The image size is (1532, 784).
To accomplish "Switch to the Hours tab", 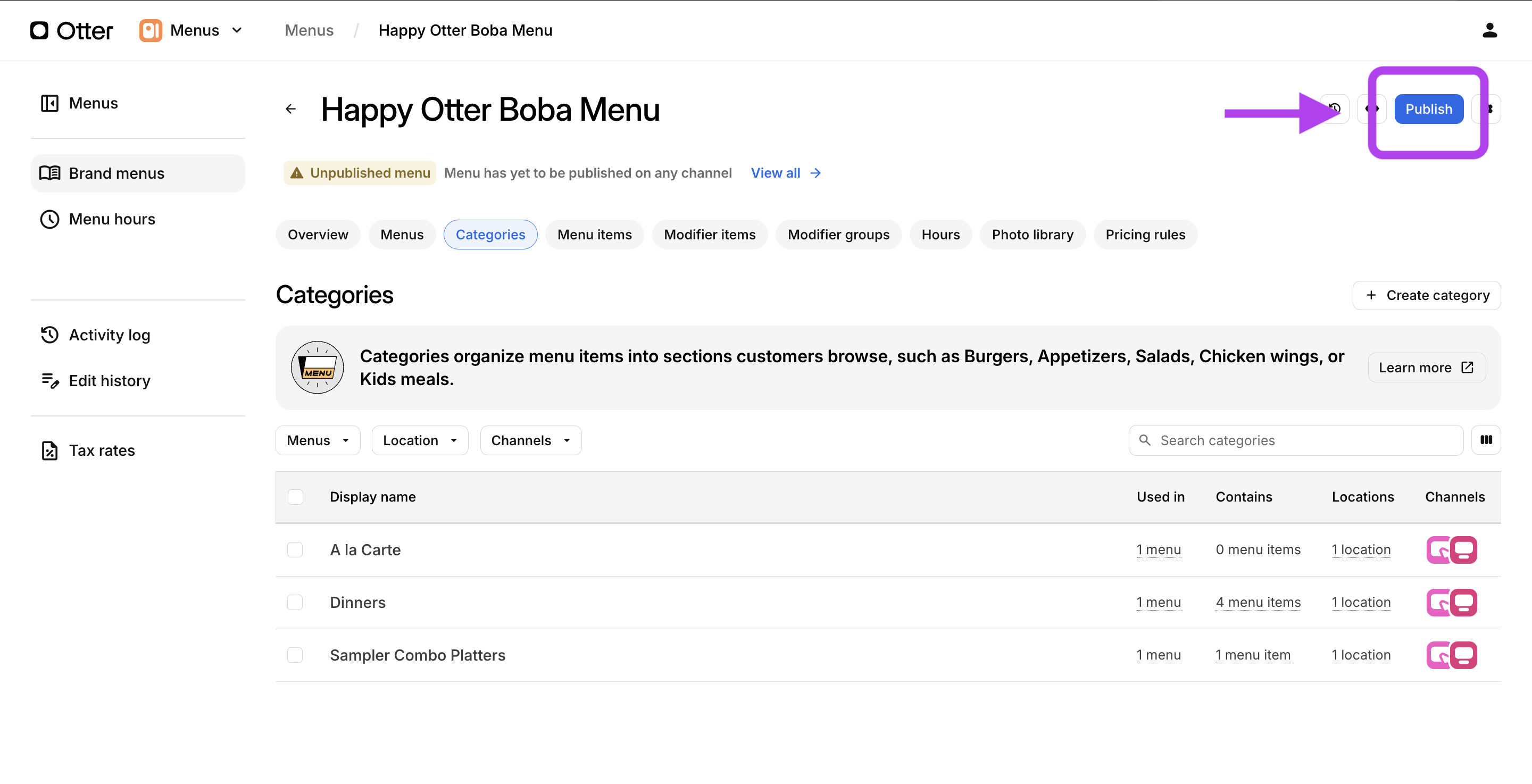I will (940, 235).
